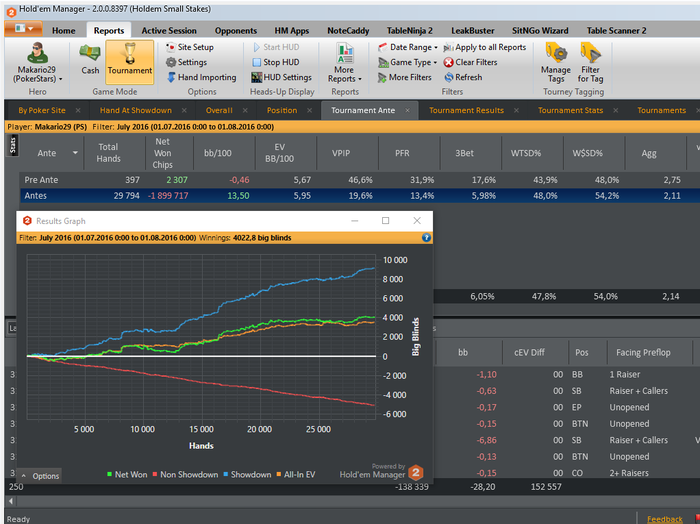
Task: Click Refresh in Filters group
Action: click(x=463, y=77)
